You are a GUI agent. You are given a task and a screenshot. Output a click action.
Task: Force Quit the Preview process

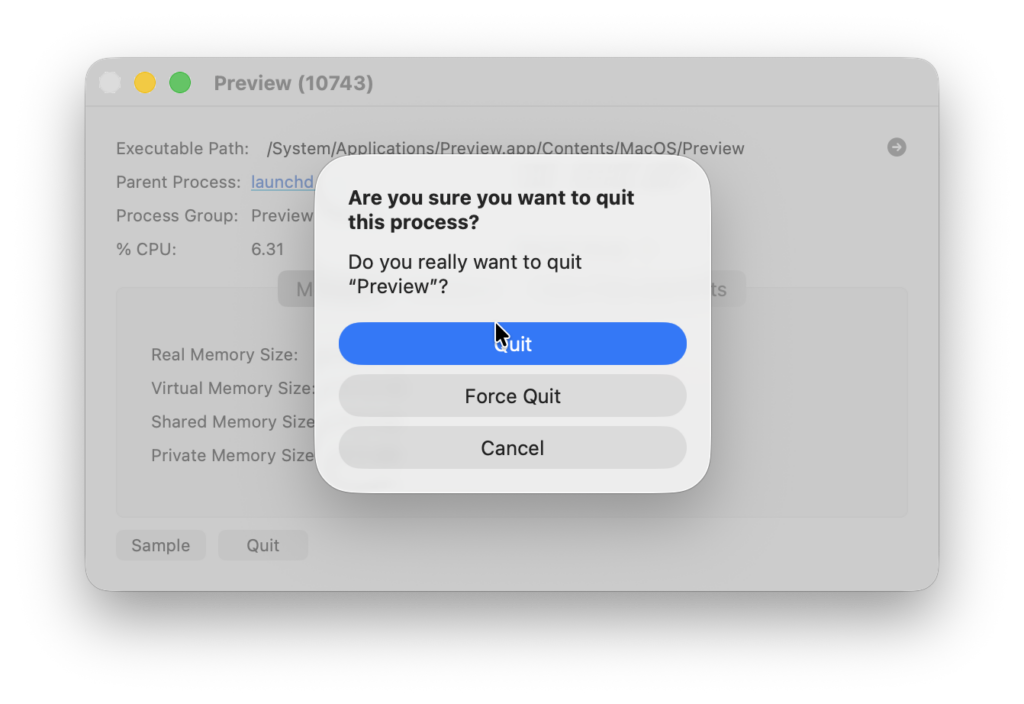(512, 396)
